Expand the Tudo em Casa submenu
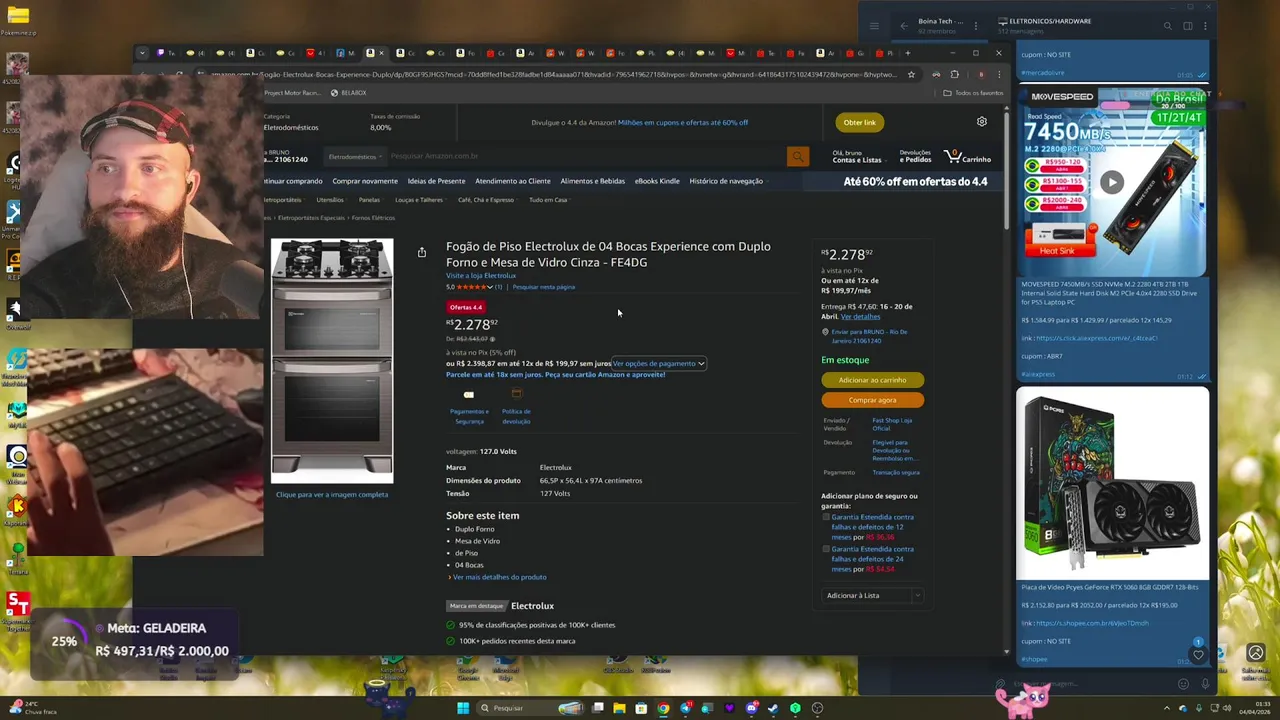 tap(548, 199)
